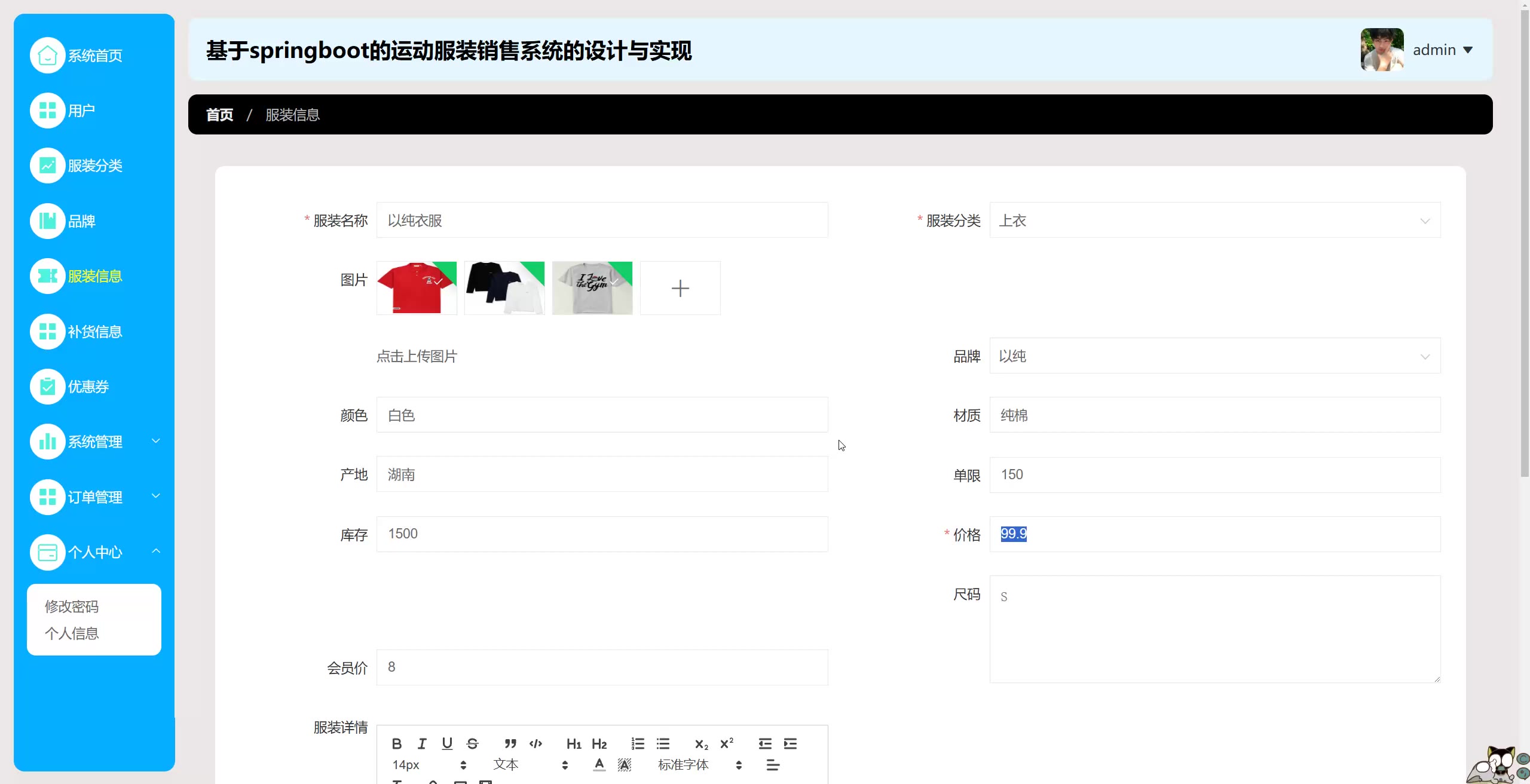The width and height of the screenshot is (1530, 784).
Task: Open the 品牌 dropdown showing 以纯
Action: tap(1214, 356)
